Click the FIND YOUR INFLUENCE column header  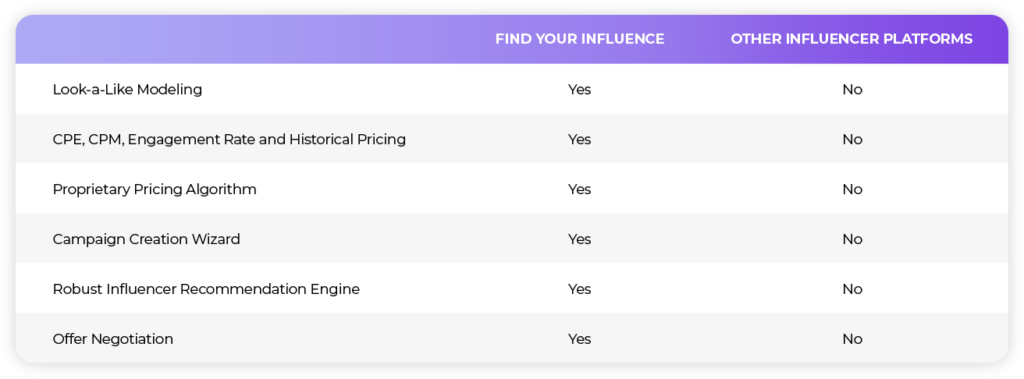(579, 39)
